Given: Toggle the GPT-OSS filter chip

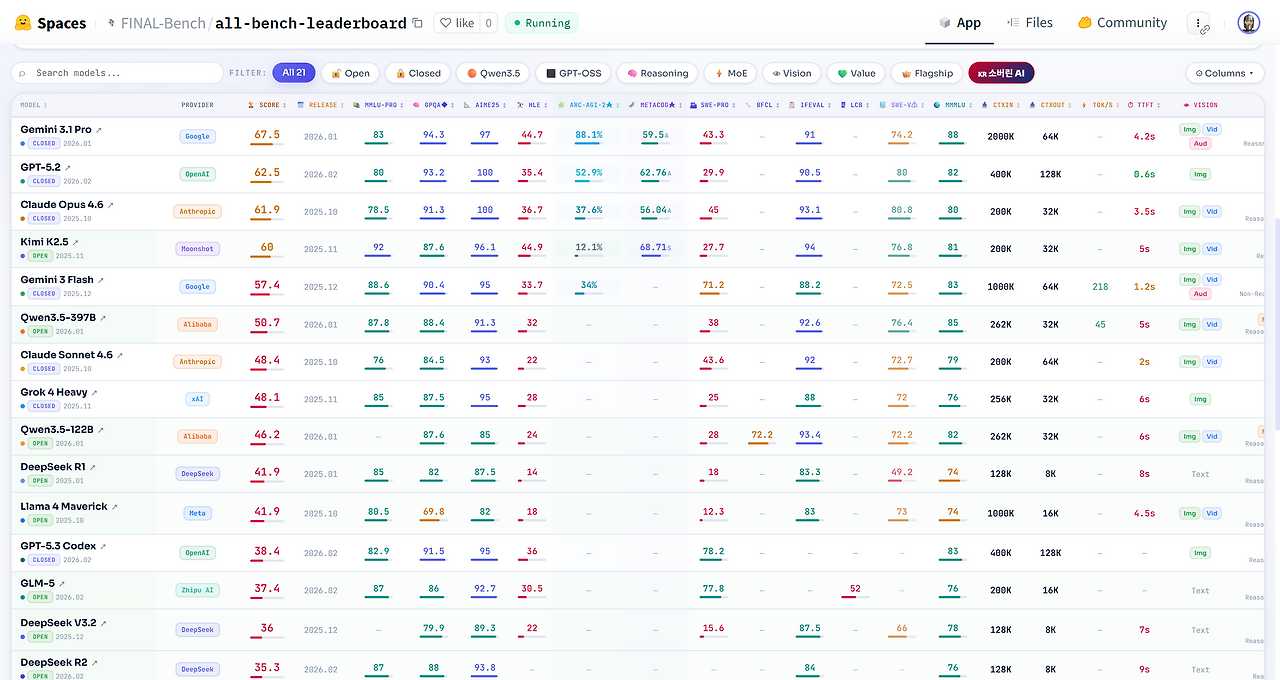Looking at the screenshot, I should point(572,73).
